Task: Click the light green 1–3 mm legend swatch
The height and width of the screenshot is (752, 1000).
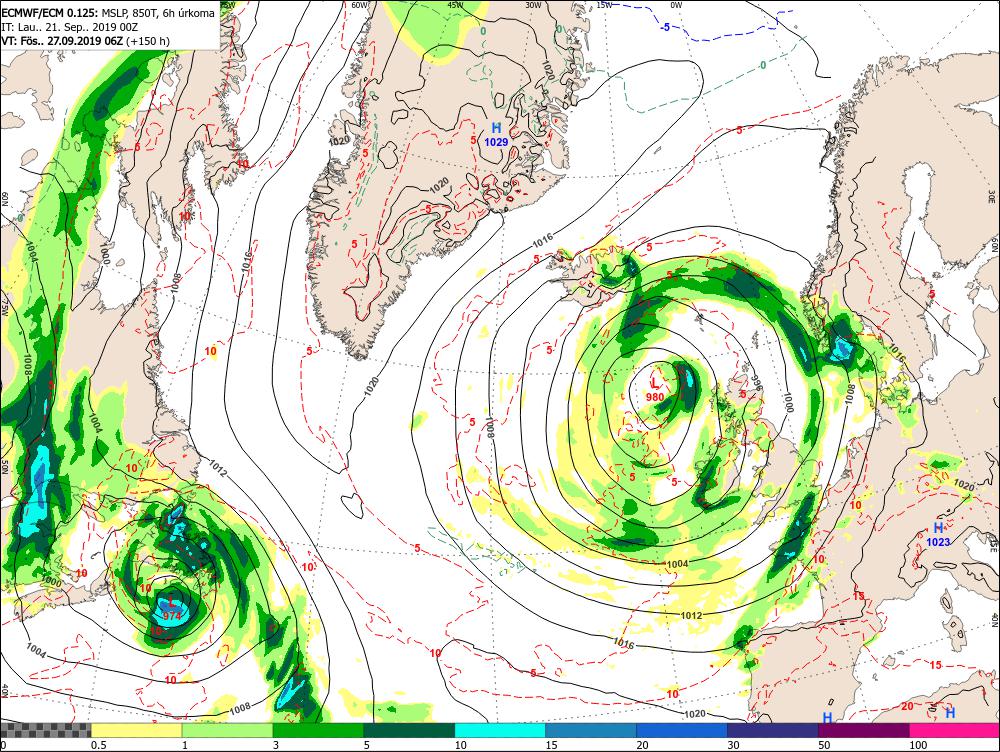Action: [x=228, y=730]
